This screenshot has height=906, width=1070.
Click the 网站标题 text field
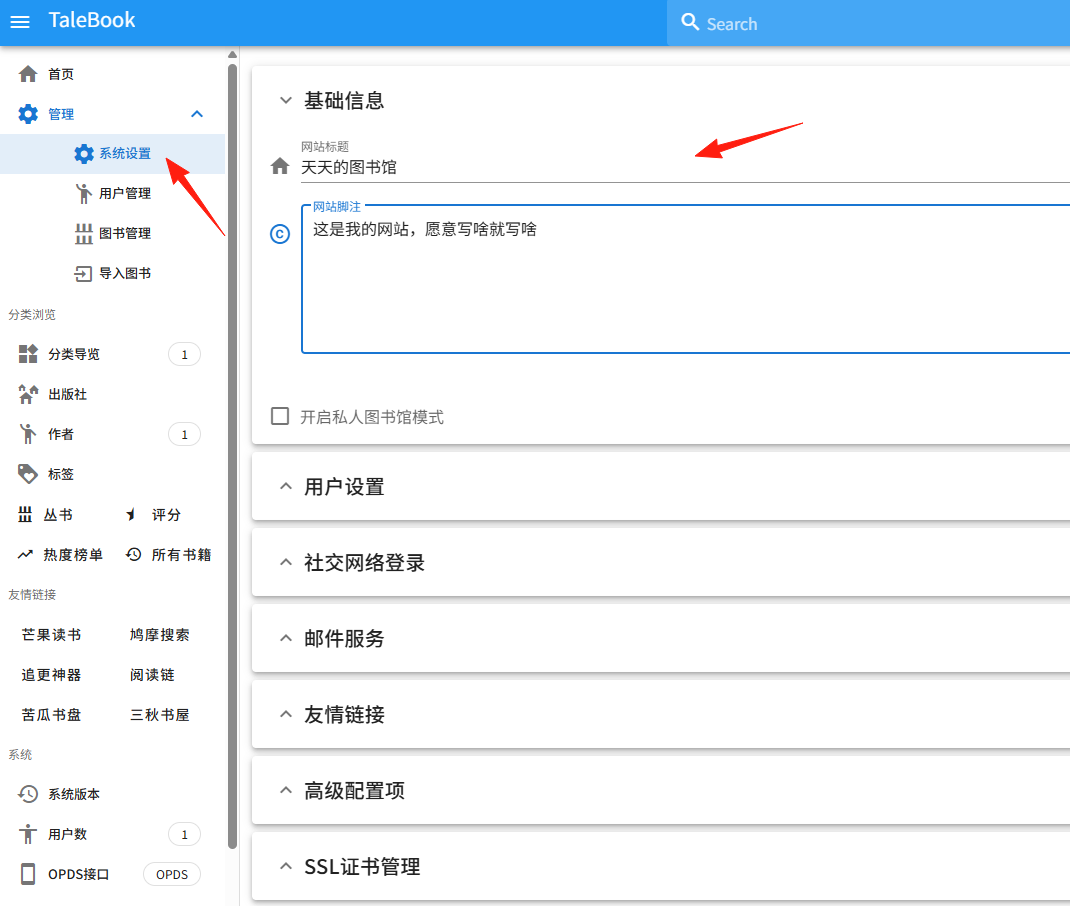(685, 167)
